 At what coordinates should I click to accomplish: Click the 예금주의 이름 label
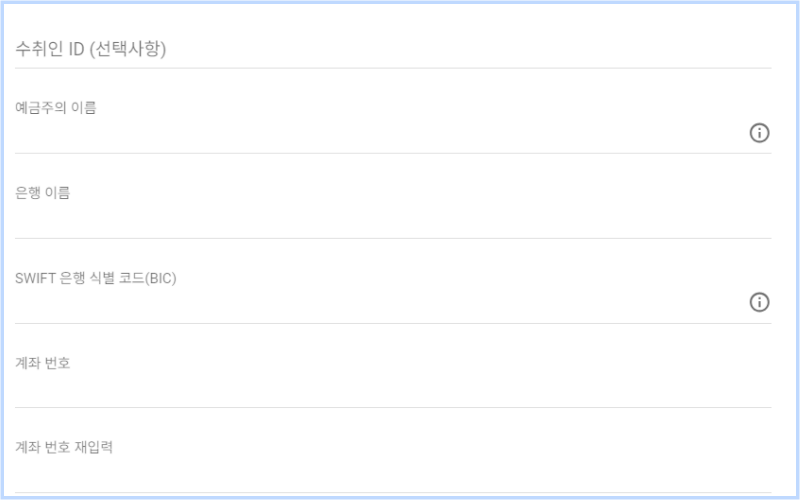56,108
